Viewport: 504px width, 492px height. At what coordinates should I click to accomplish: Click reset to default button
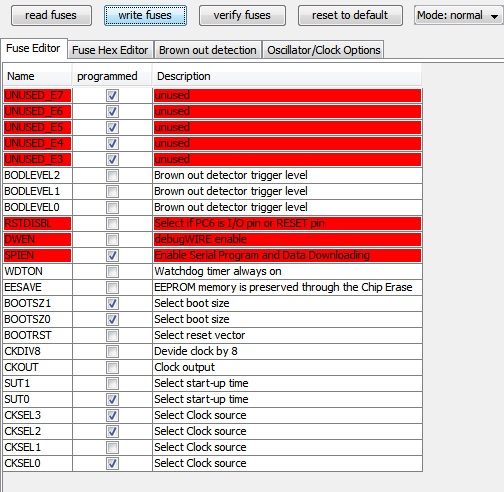[350, 15]
